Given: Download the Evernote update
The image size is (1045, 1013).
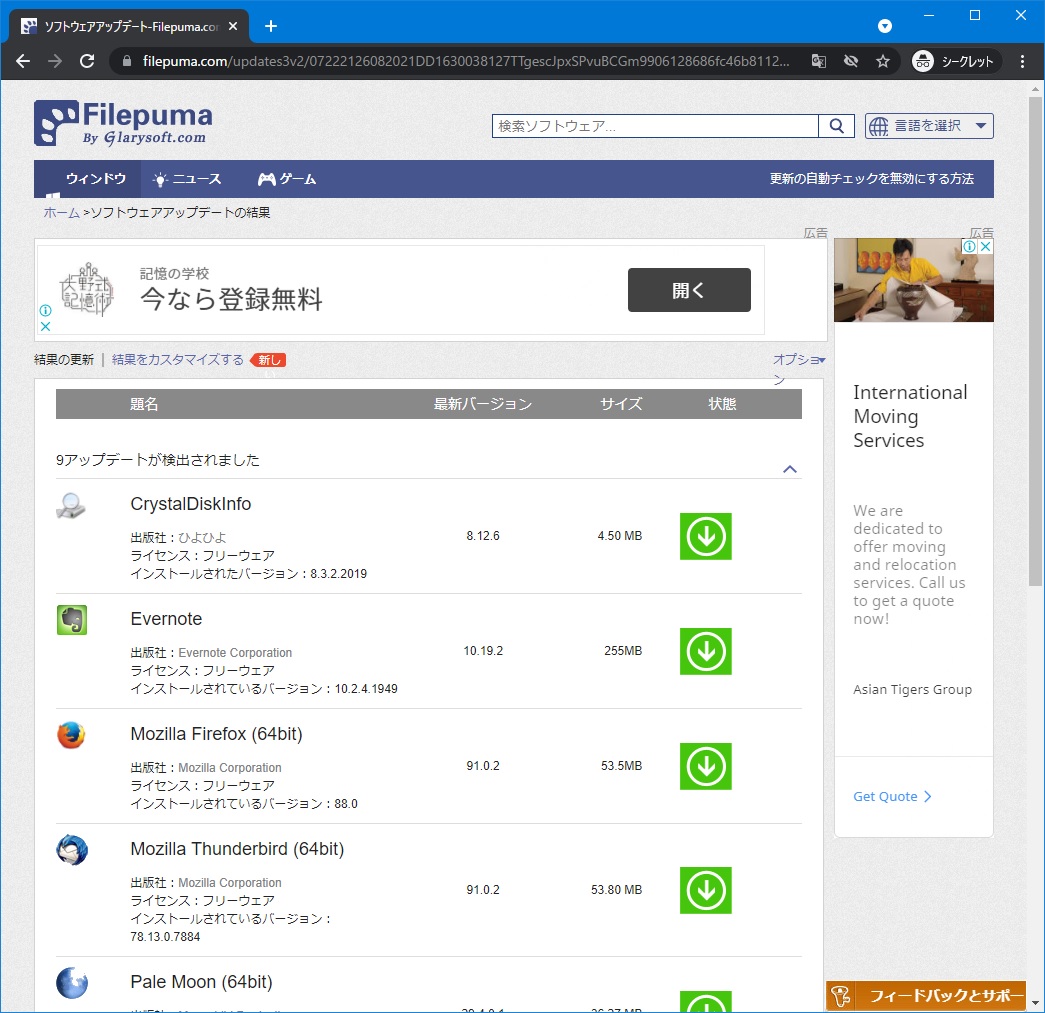Looking at the screenshot, I should 705,651.
